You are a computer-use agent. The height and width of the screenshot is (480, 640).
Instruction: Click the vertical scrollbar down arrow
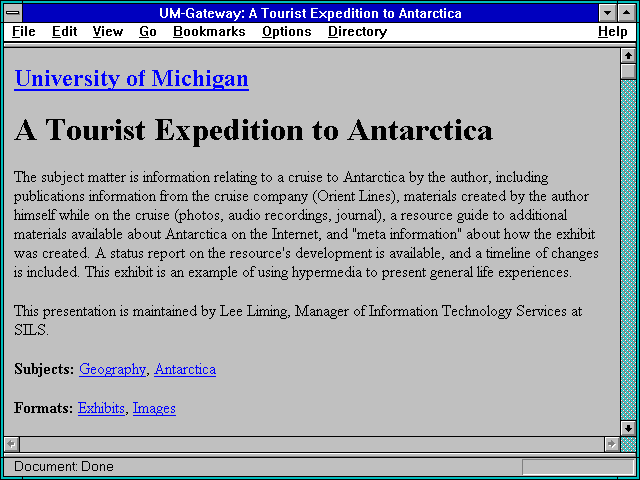coord(628,428)
